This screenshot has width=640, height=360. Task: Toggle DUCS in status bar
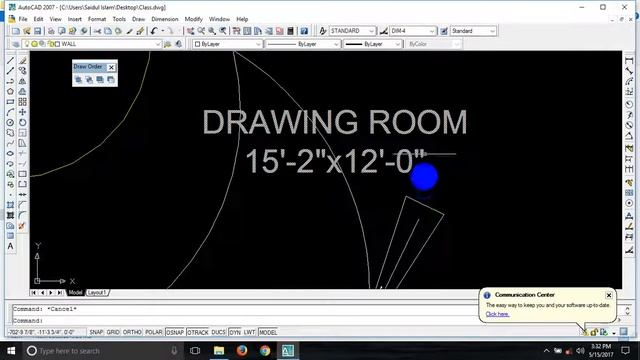(219, 332)
